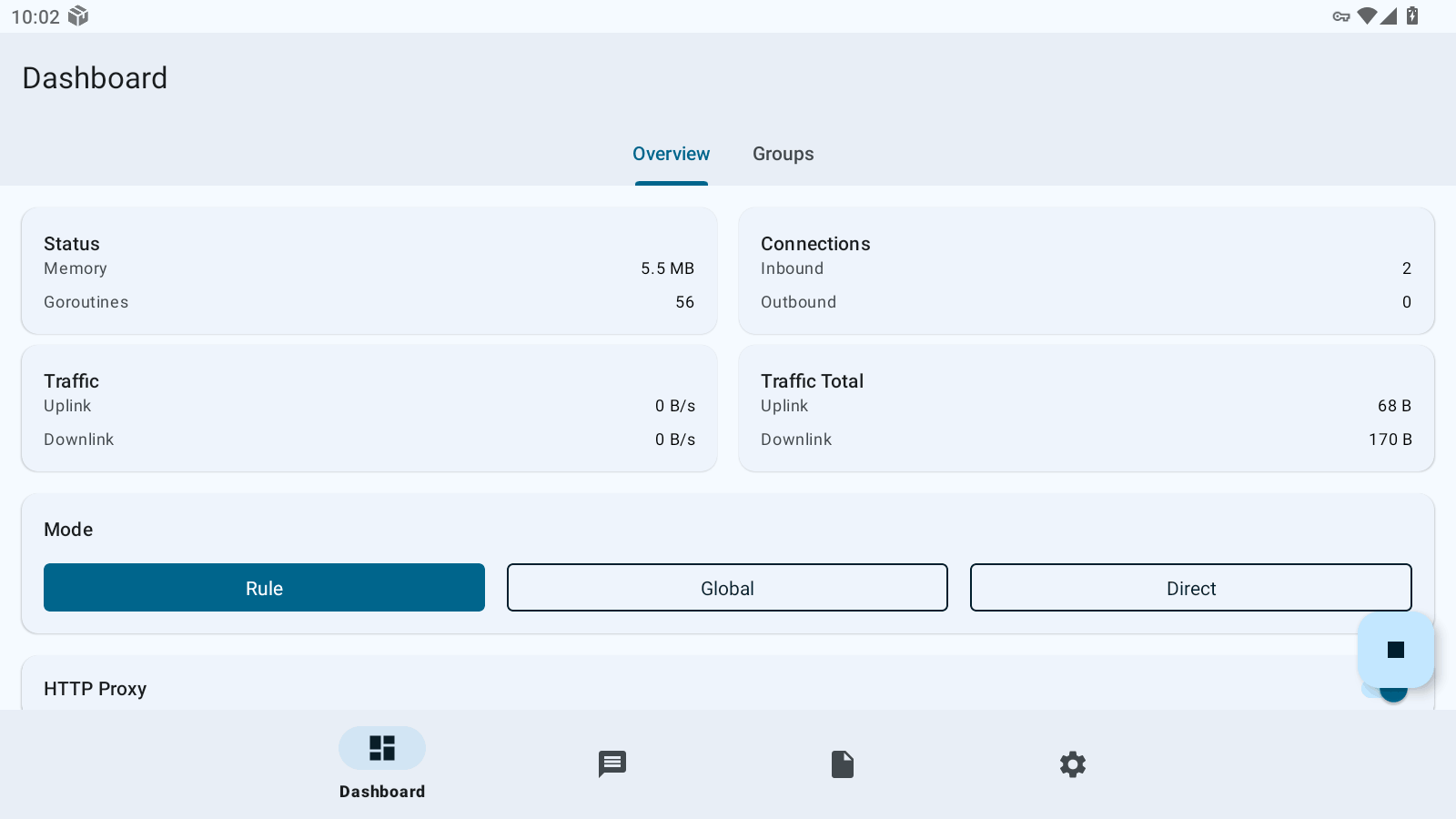Tap the battery icon in status bar
The width and height of the screenshot is (1456, 819).
pos(1412,16)
